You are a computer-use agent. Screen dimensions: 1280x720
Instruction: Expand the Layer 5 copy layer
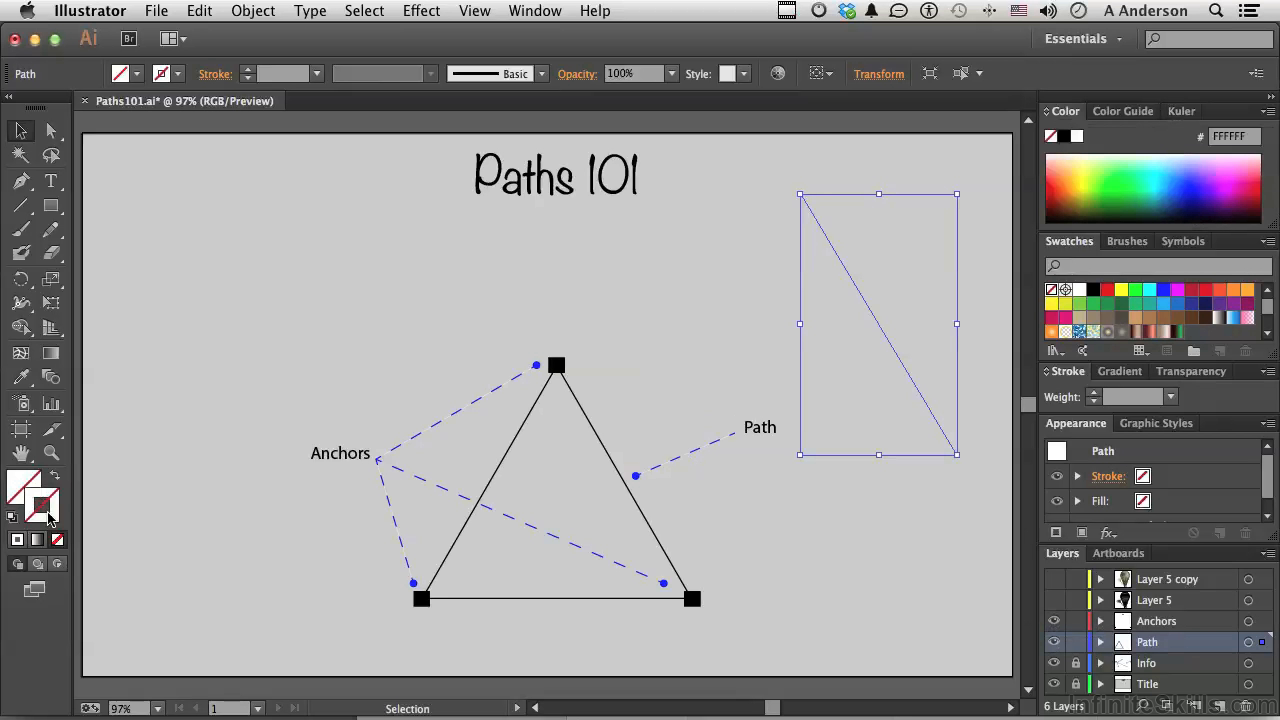tap(1101, 579)
